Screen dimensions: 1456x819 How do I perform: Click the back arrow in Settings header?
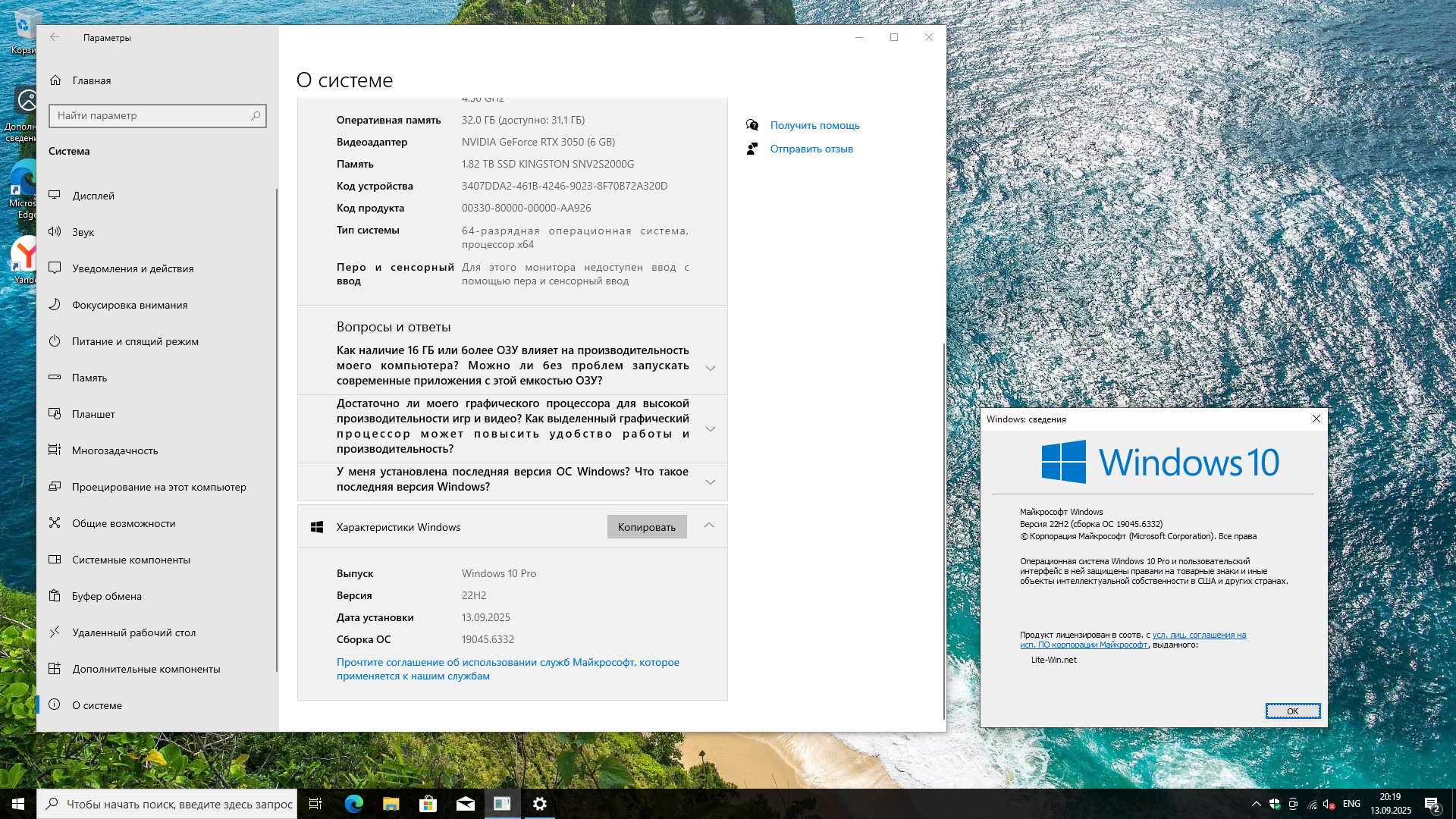[55, 37]
